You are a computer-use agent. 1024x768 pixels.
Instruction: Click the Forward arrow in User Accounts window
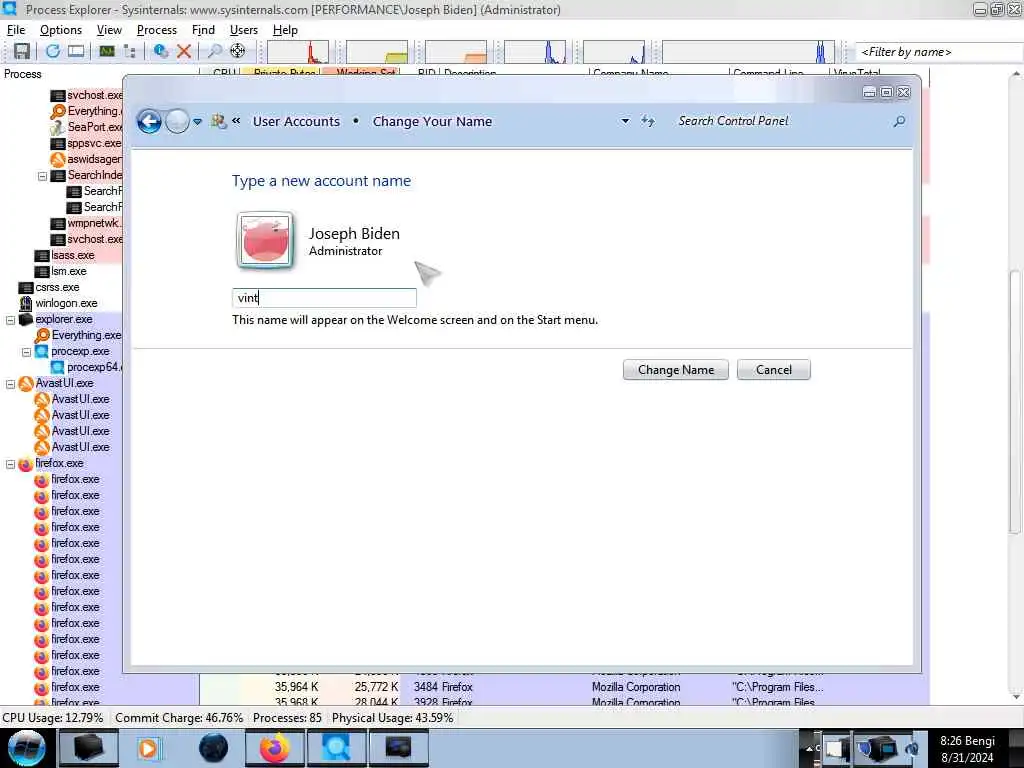coord(177,121)
